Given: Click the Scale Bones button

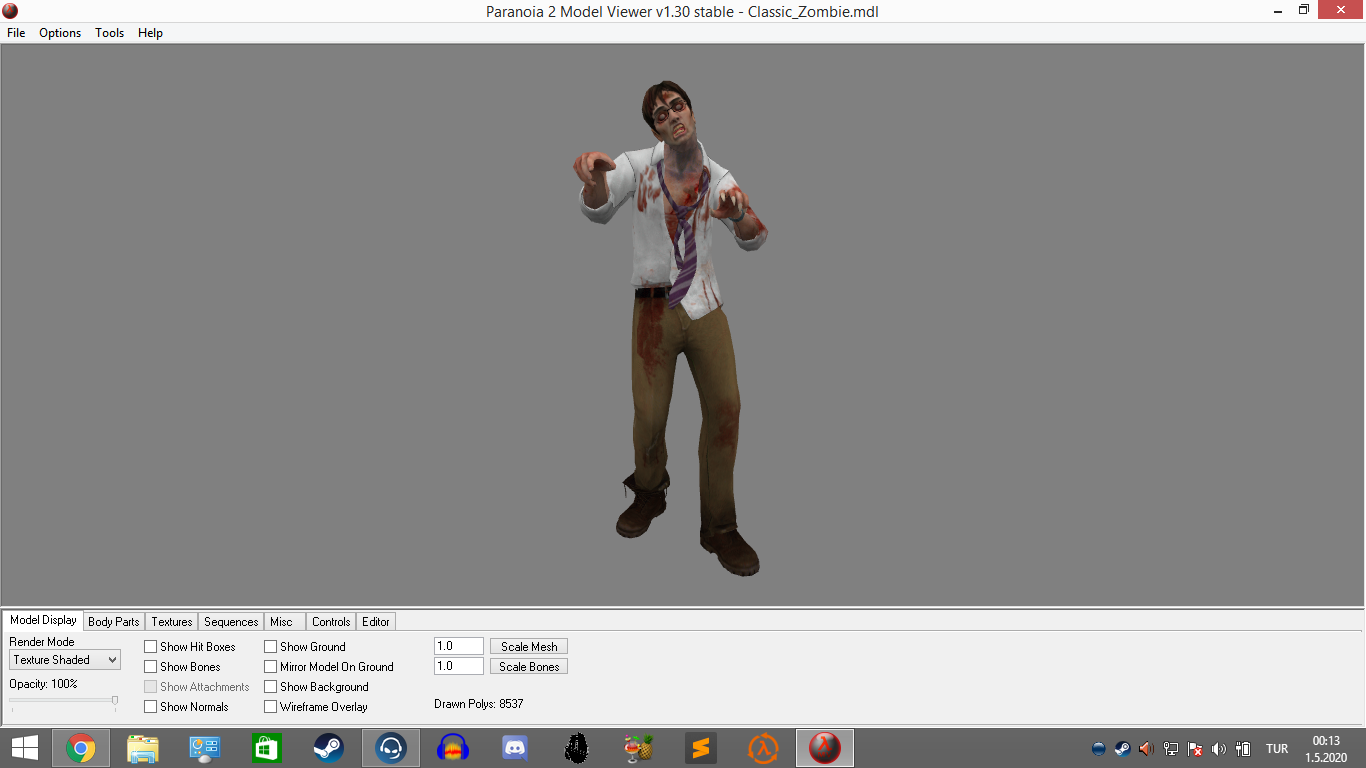Looking at the screenshot, I should tap(529, 667).
